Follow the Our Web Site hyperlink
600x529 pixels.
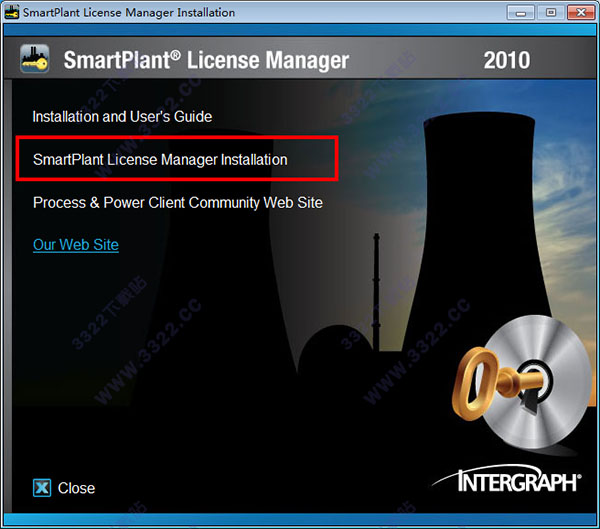(x=76, y=245)
